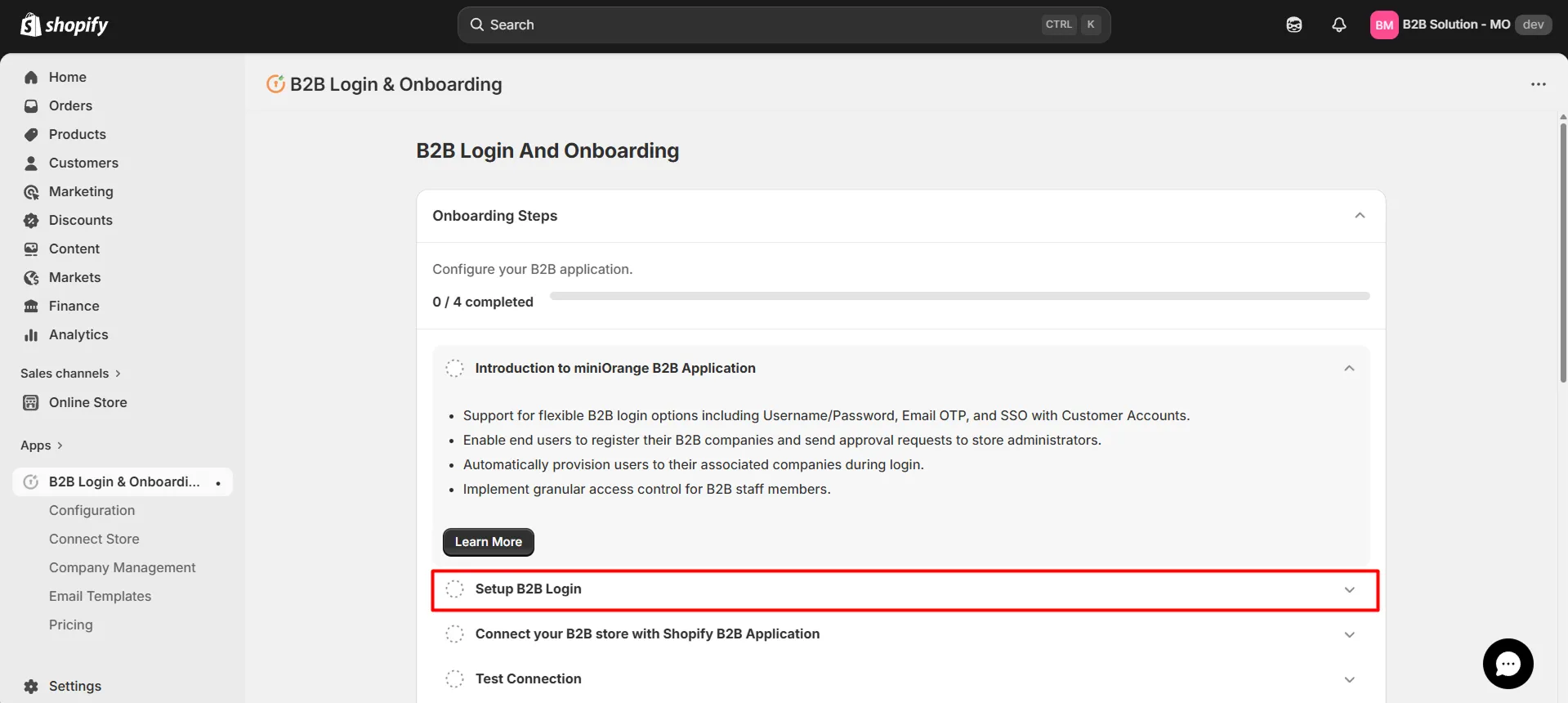The width and height of the screenshot is (1568, 703).
Task: Collapse the Onboarding Steps card
Action: [1360, 216]
